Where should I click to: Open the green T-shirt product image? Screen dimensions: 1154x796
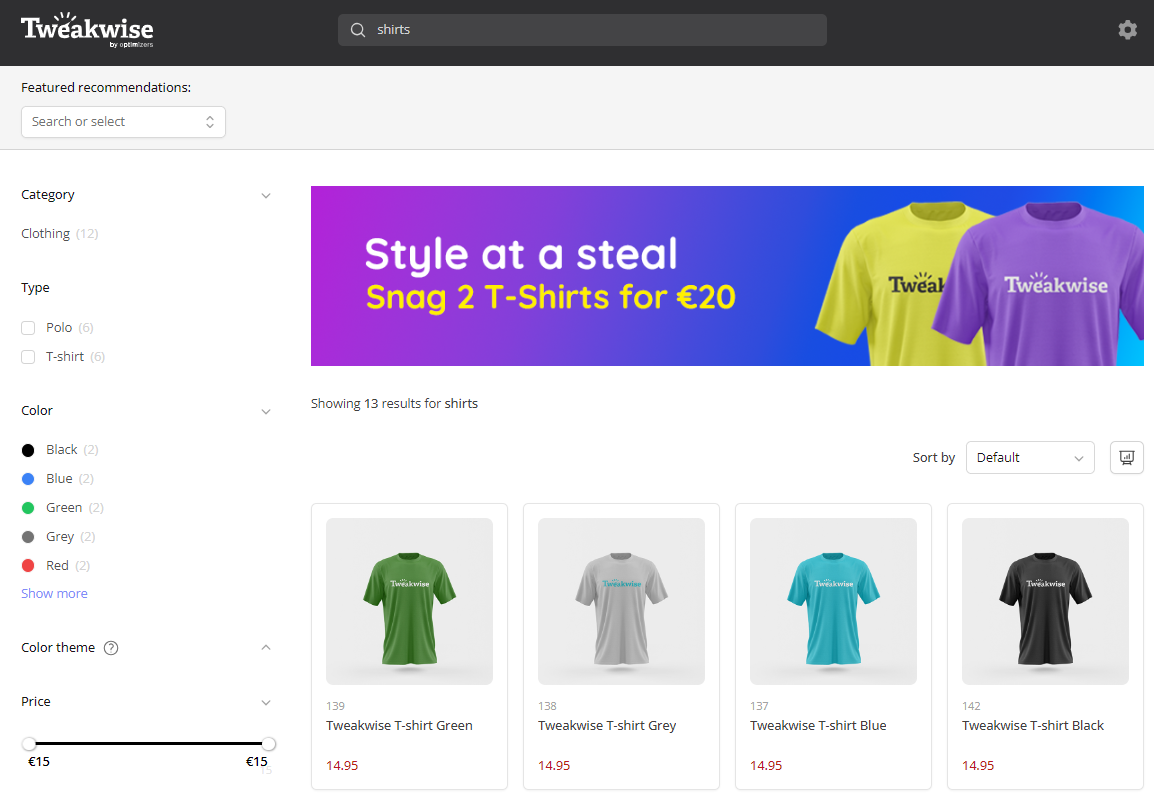click(409, 601)
